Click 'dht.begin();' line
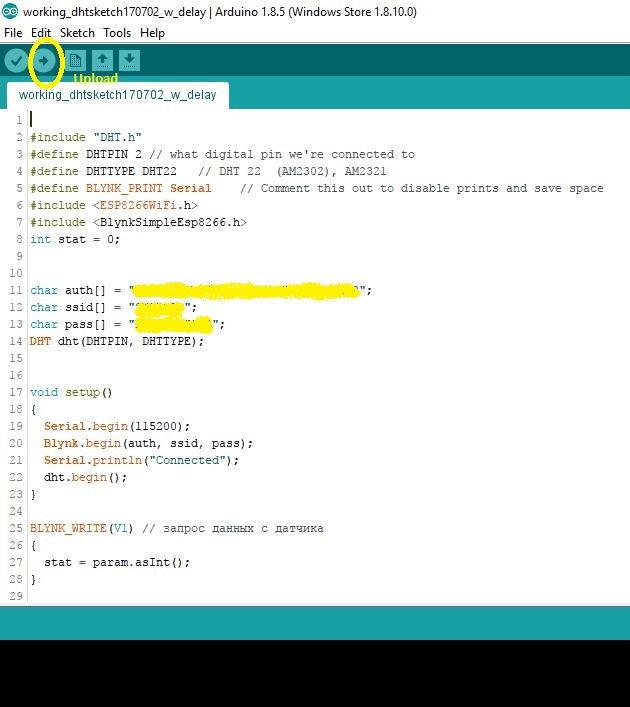This screenshot has height=707, width=630. [85, 477]
